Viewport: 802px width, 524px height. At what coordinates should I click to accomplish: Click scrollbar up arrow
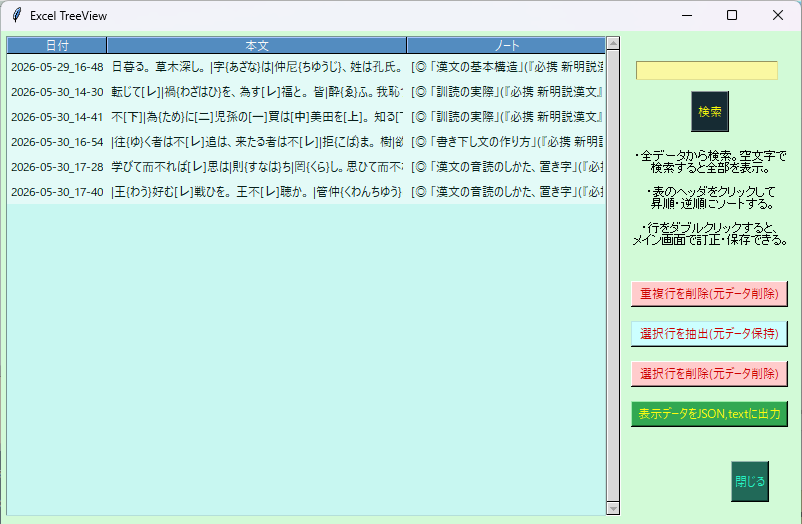(613, 43)
